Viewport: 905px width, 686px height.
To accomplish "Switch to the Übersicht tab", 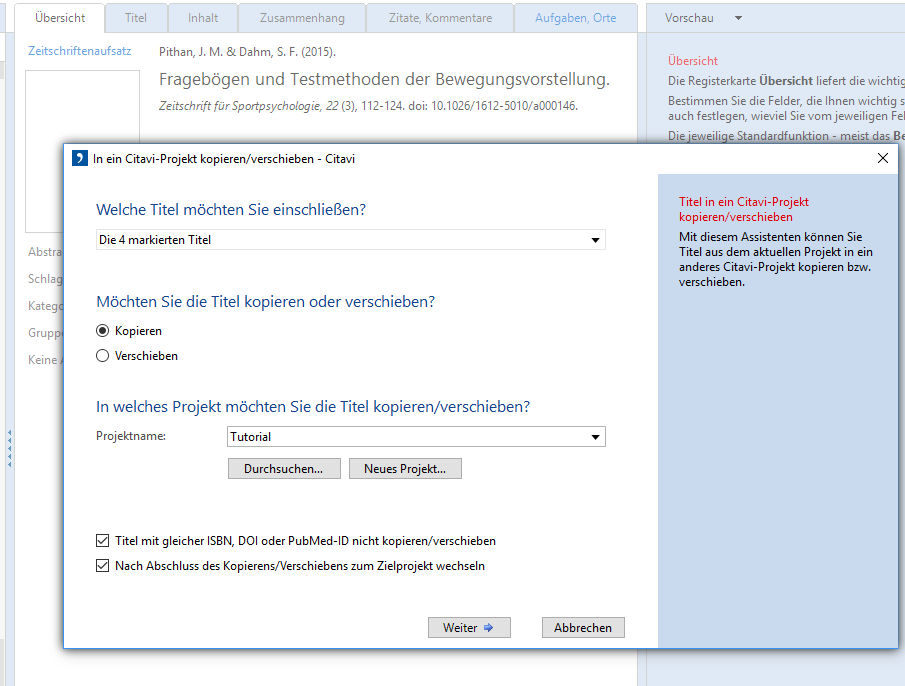I will click(60, 18).
